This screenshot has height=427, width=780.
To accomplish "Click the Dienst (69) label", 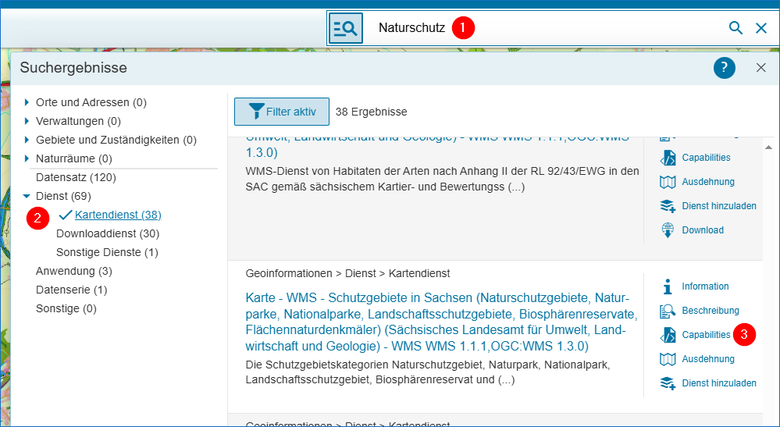I will coord(63,196).
